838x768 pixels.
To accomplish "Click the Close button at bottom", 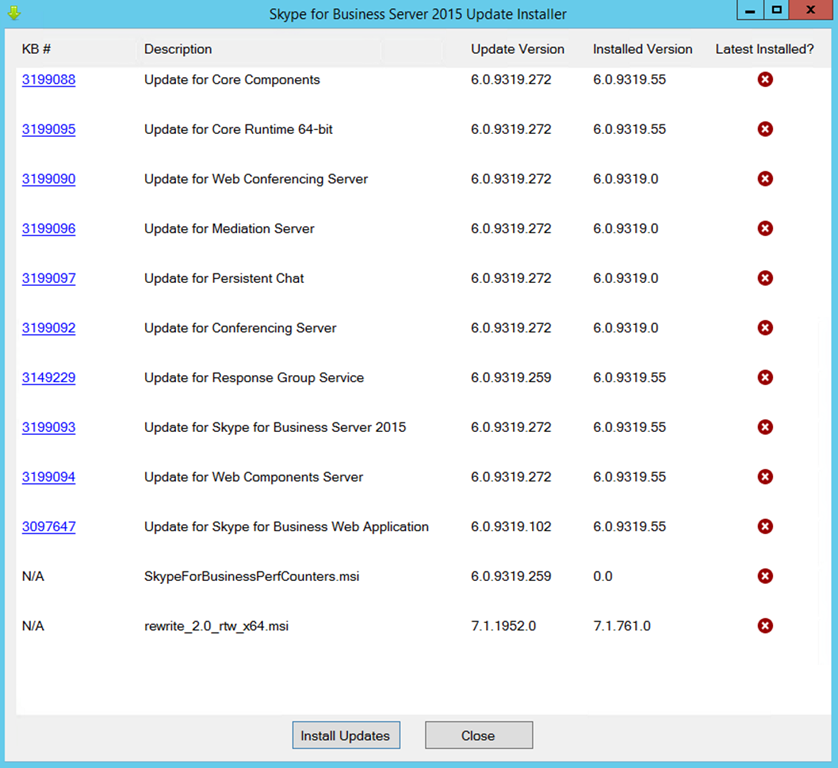I will [x=478, y=736].
